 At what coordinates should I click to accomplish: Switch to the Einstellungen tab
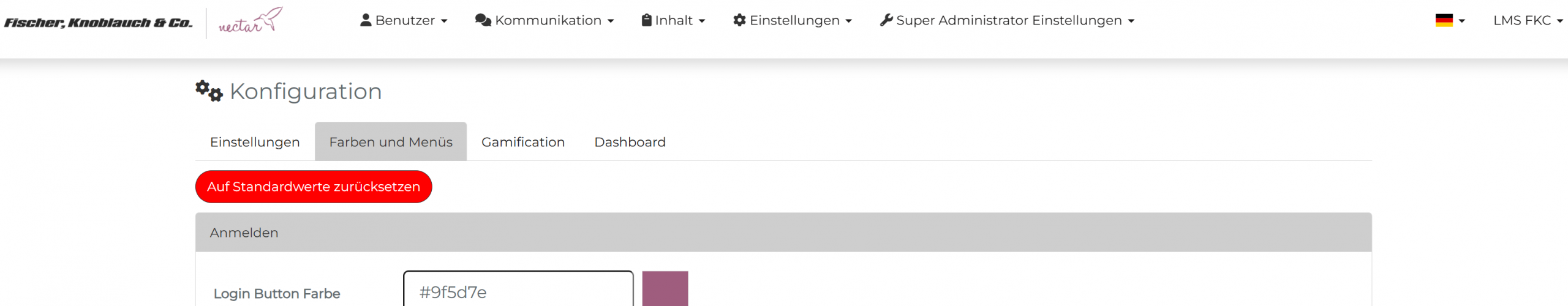point(255,142)
